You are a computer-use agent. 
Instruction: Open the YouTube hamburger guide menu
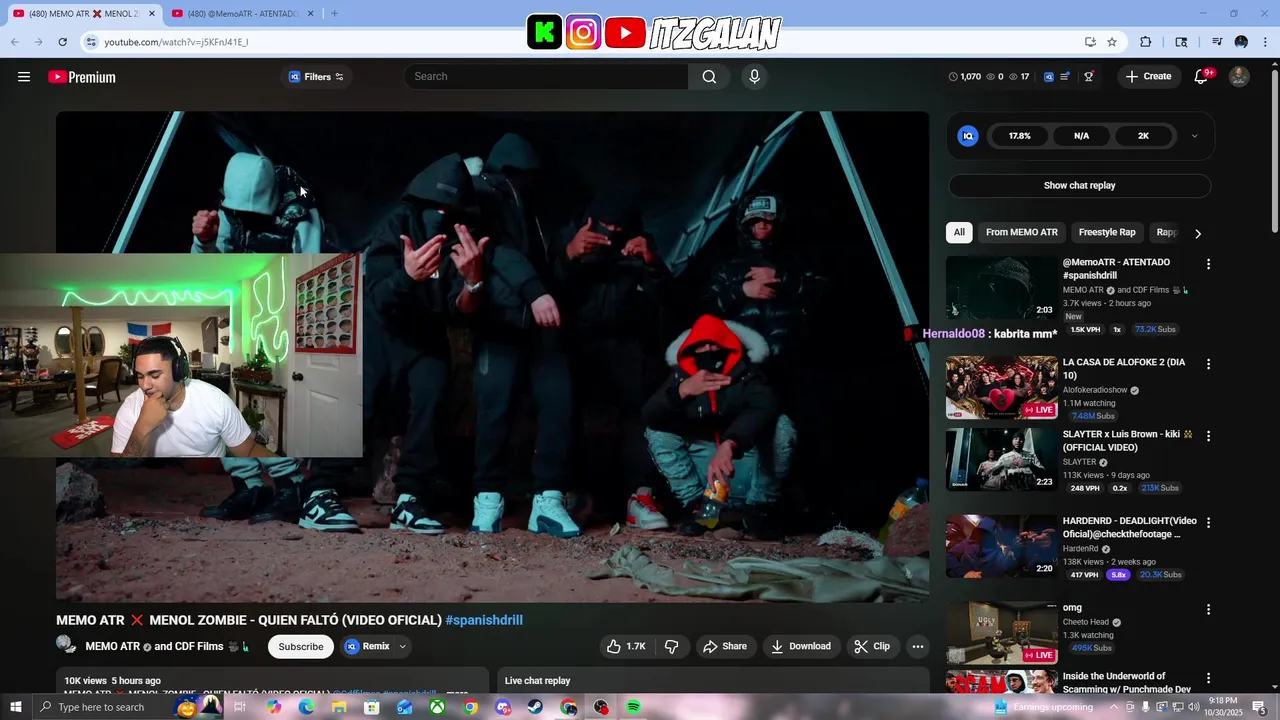[24, 77]
